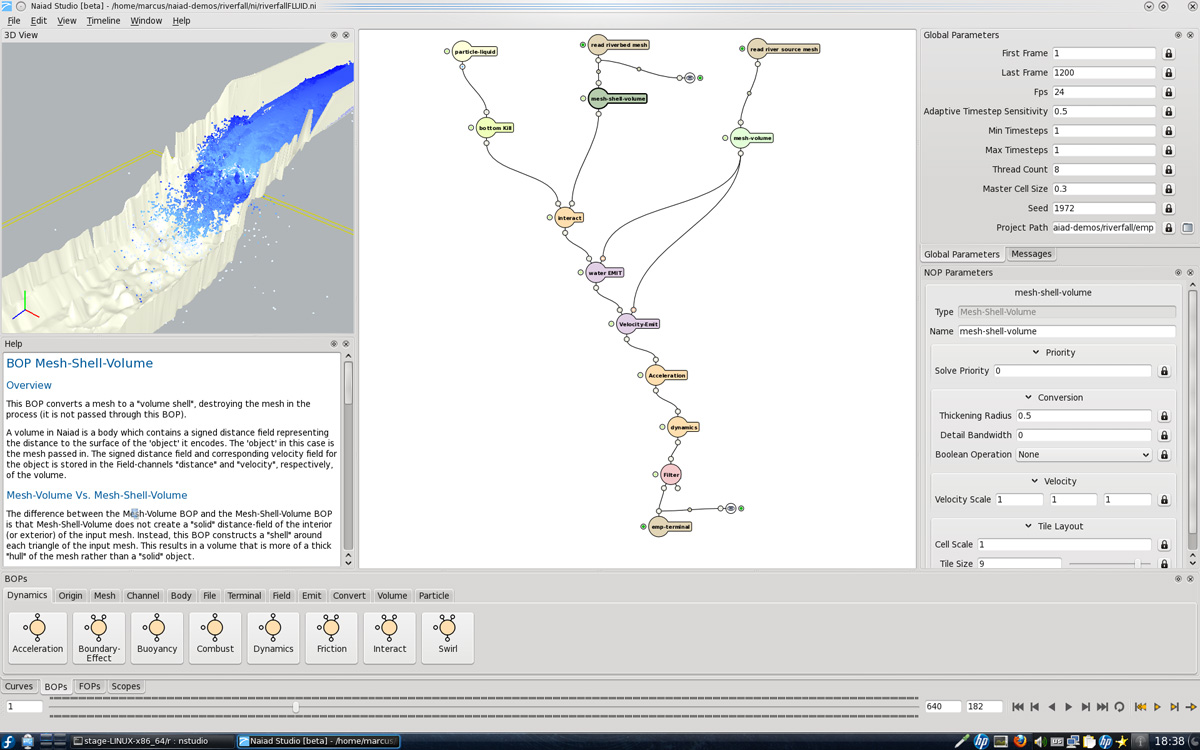The image size is (1200, 750).
Task: Open the Window menu
Action: pyautogui.click(x=146, y=20)
